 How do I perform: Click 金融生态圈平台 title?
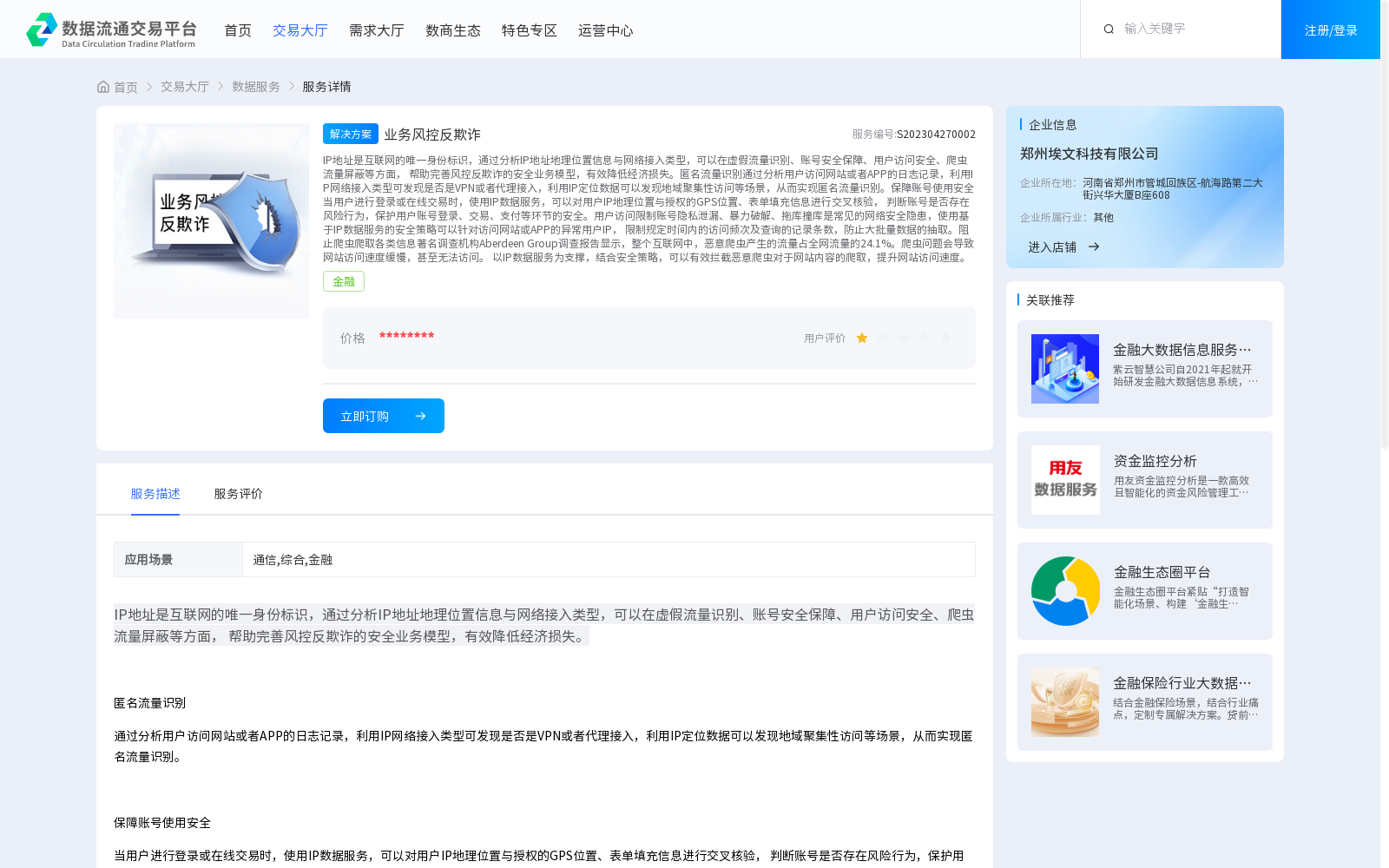(x=1162, y=572)
